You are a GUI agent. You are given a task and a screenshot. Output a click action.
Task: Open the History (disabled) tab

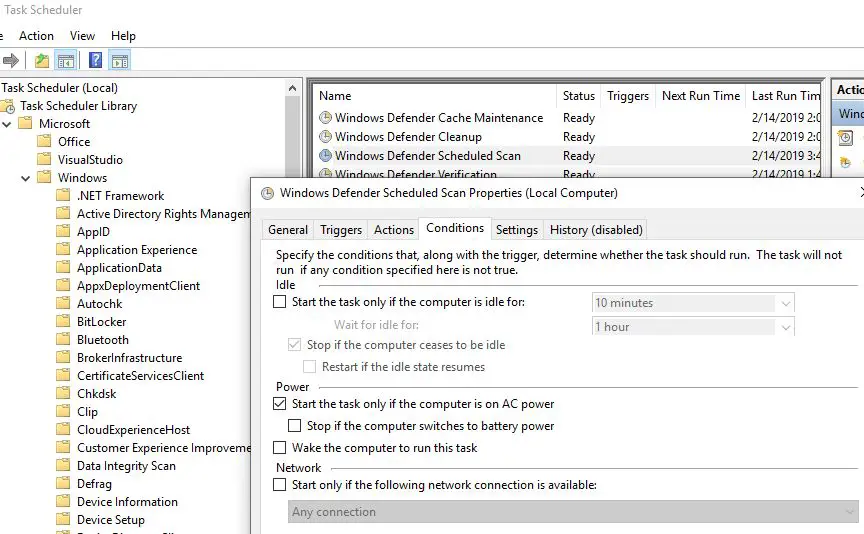(x=596, y=230)
